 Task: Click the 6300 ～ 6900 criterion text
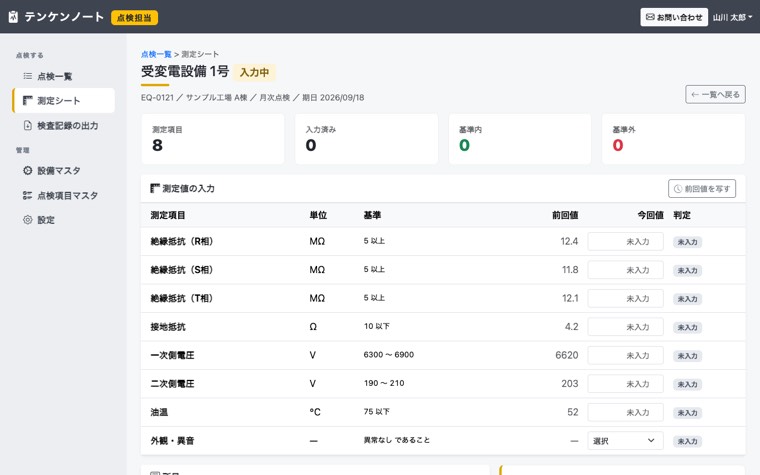[x=389, y=355]
